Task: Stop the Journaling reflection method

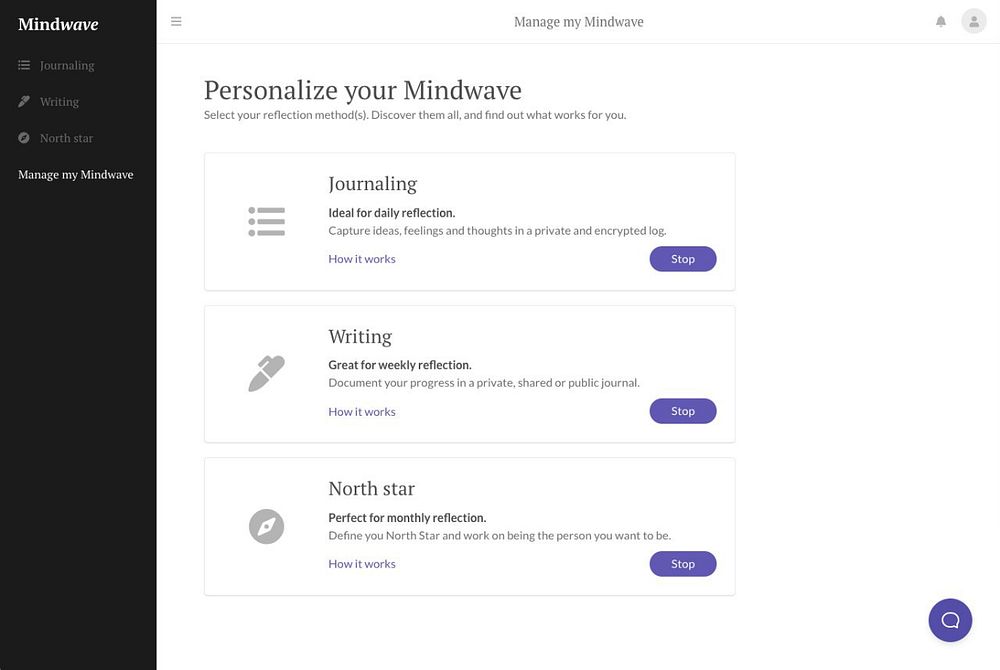Action: (x=682, y=259)
